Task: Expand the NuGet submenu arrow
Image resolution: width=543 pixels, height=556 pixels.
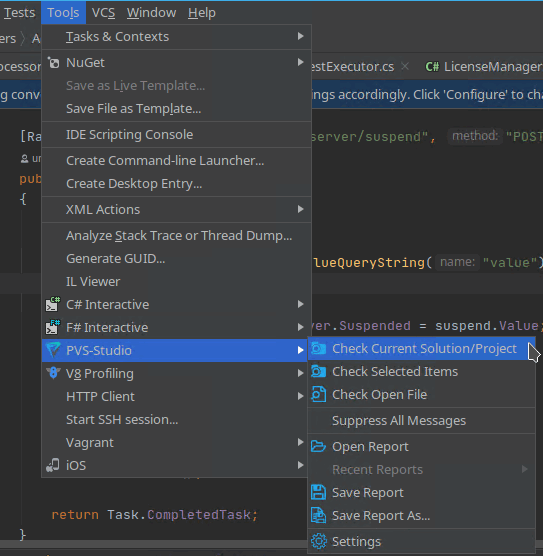Action: (300, 62)
